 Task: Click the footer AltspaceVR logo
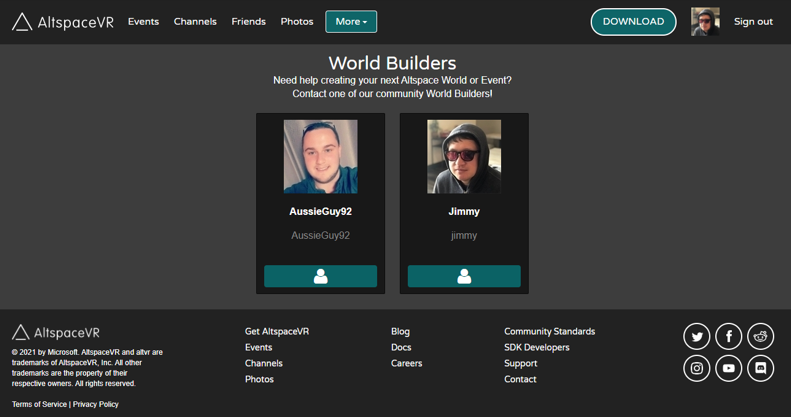point(55,333)
